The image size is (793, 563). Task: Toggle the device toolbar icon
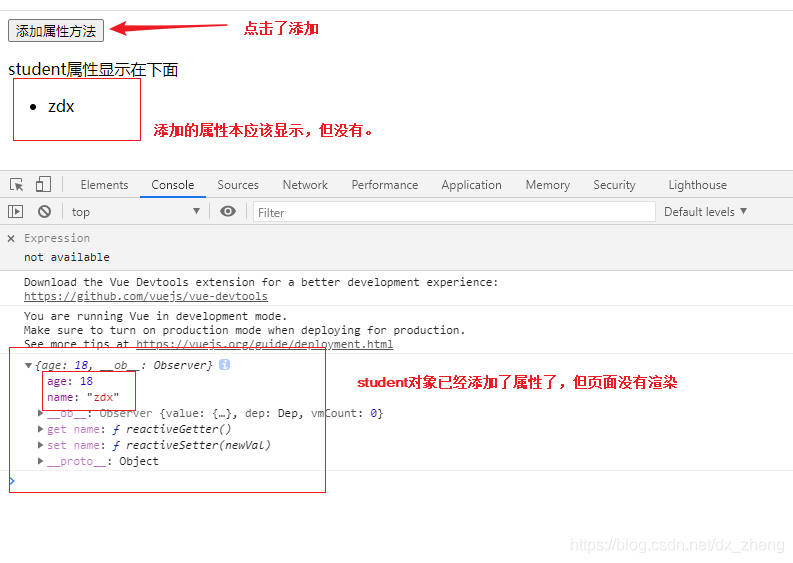[x=43, y=184]
